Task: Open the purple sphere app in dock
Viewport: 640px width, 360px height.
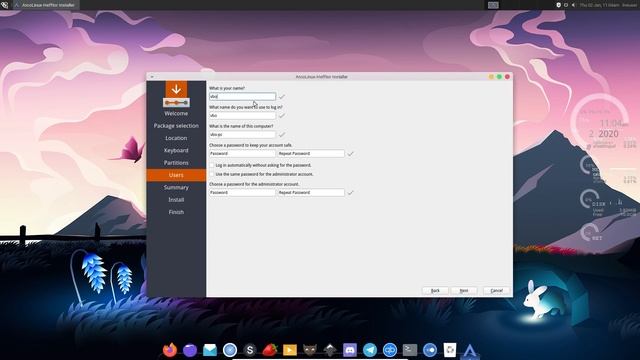Action: pos(190,350)
